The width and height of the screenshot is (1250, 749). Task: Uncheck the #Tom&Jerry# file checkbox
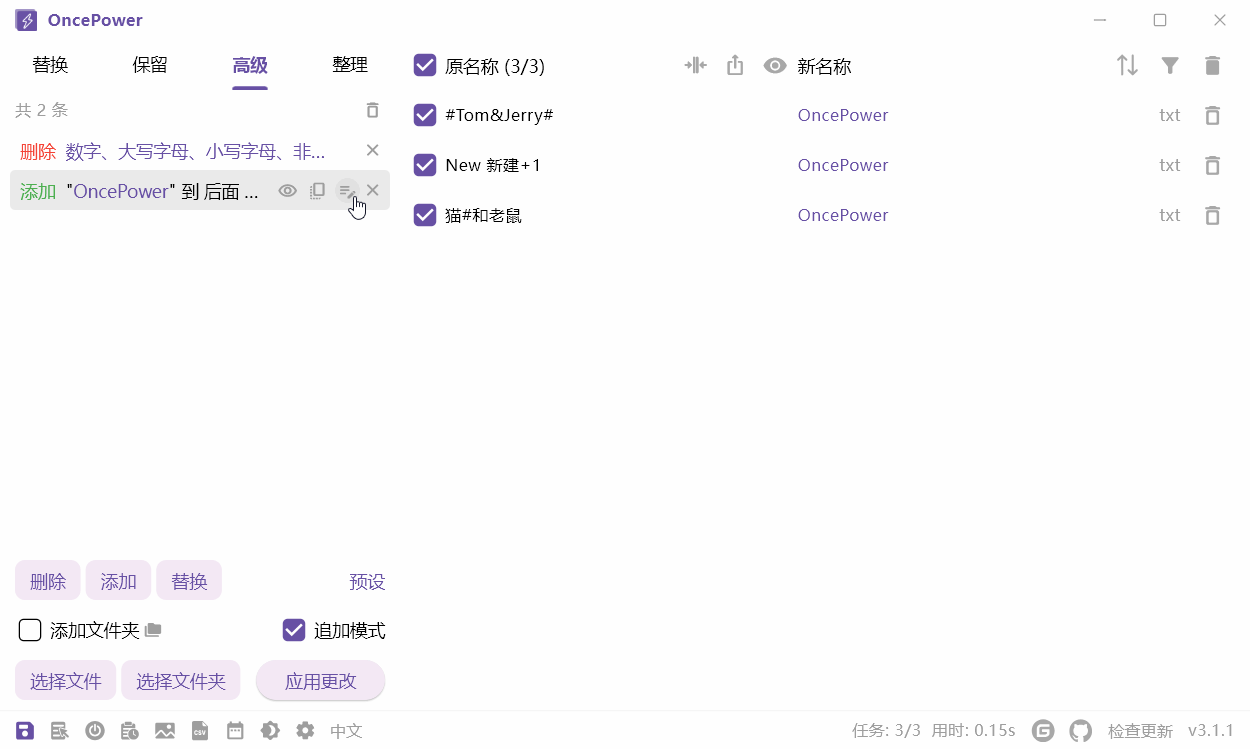[425, 115]
